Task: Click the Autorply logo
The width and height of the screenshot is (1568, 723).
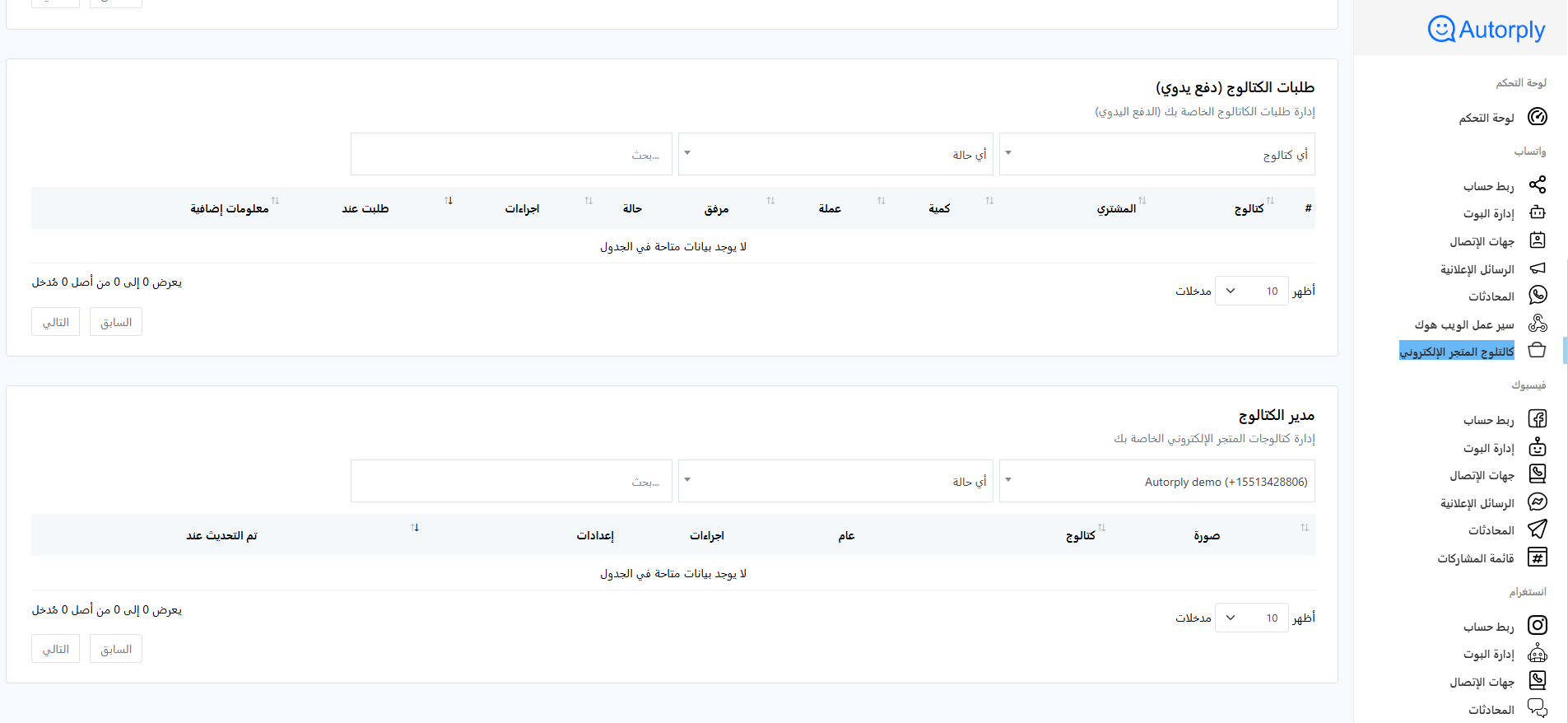Action: (1486, 30)
